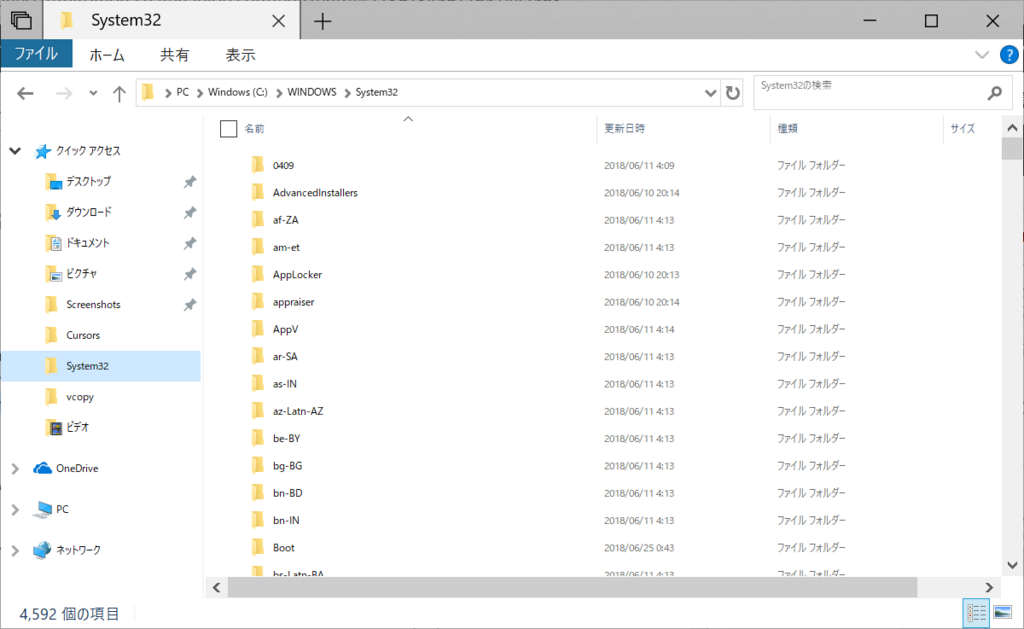
Task: Open the recent locations dropdown chevron
Action: click(x=92, y=92)
